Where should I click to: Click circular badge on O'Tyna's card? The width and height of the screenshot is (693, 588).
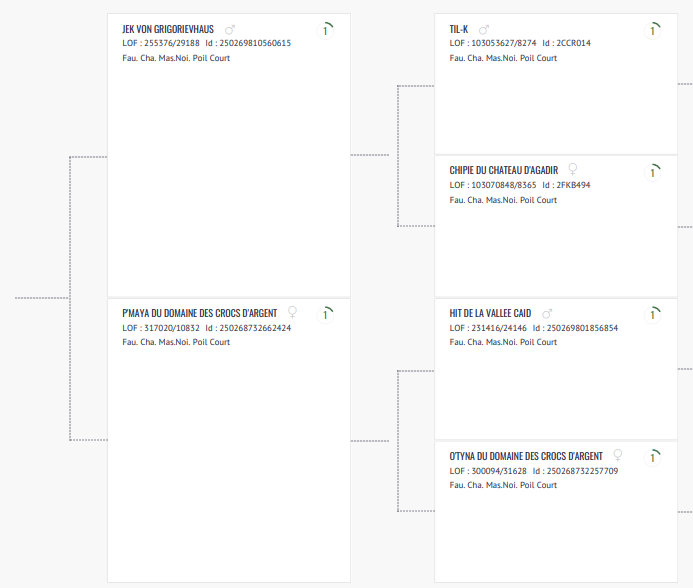click(x=652, y=457)
